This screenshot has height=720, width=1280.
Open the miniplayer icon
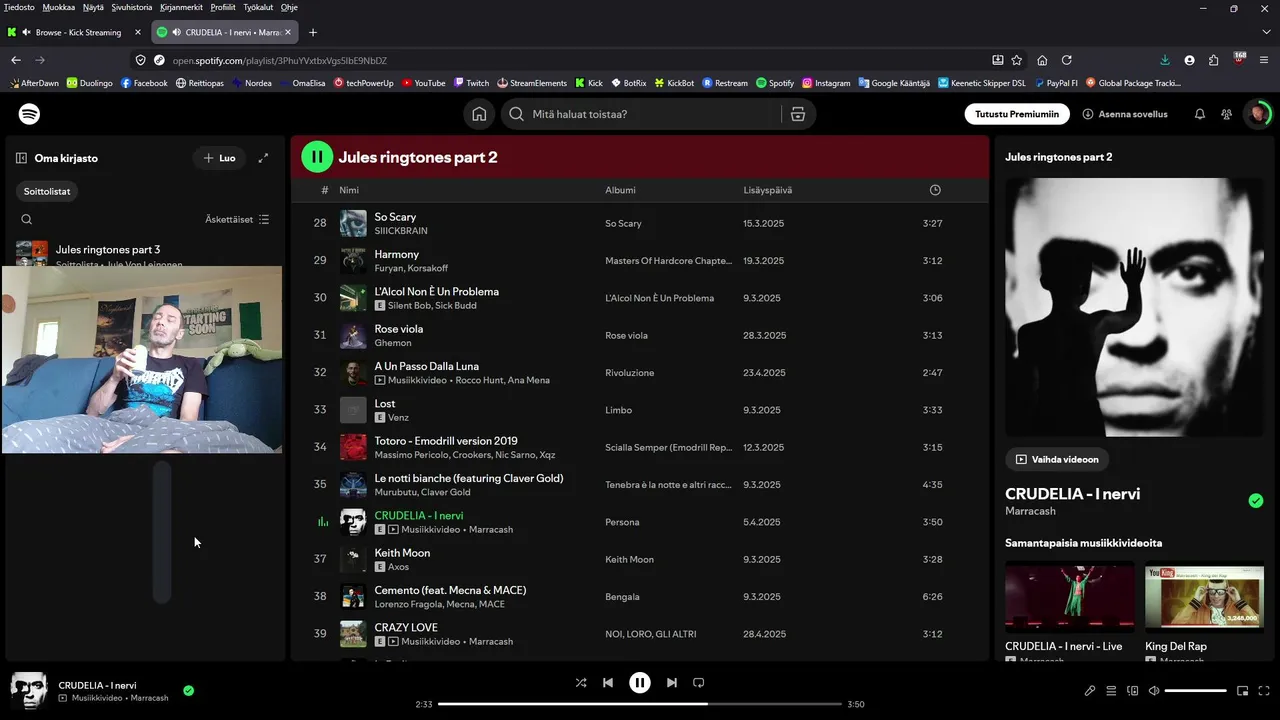(x=1243, y=691)
